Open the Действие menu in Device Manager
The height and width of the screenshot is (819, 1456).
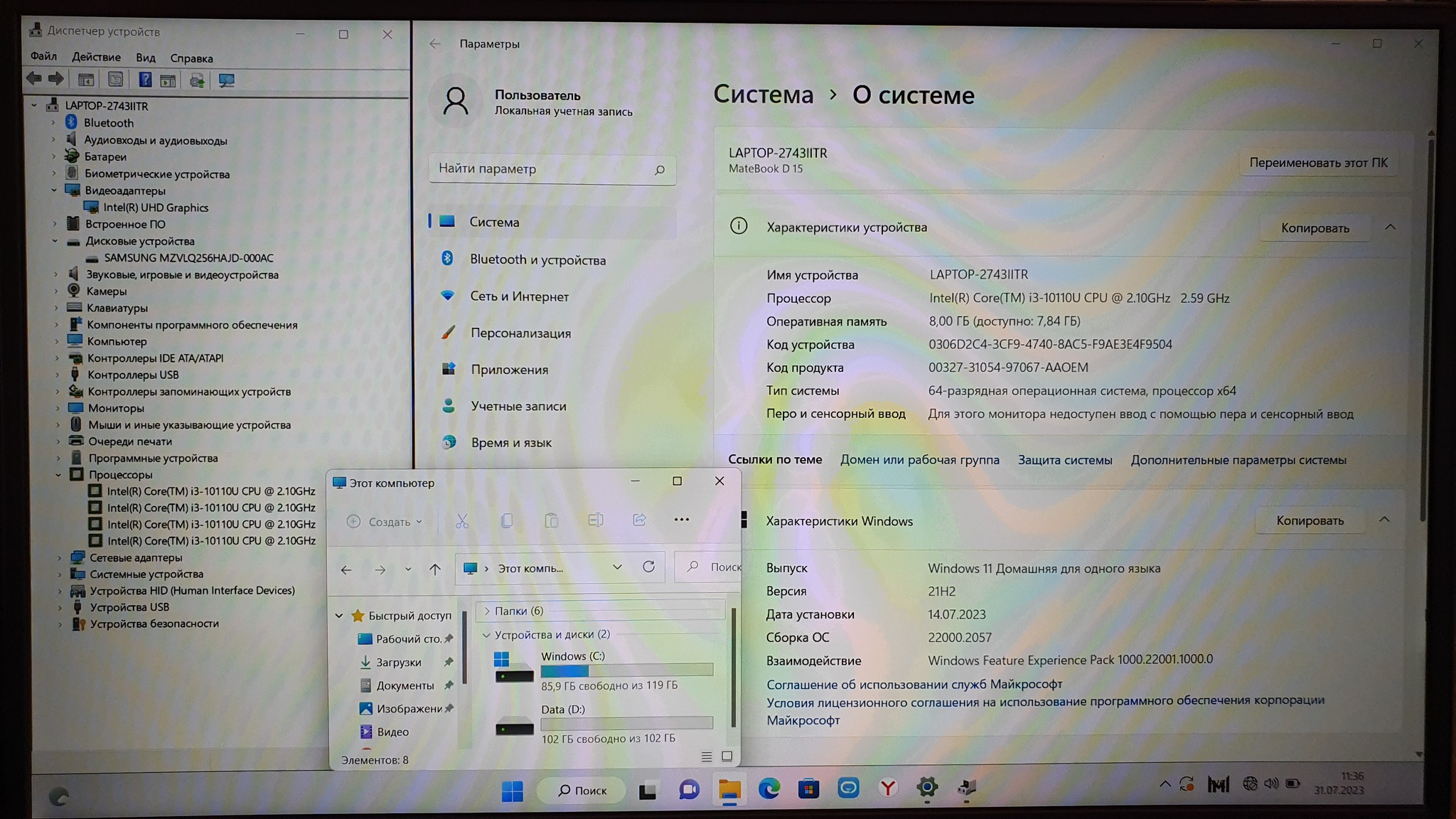96,58
